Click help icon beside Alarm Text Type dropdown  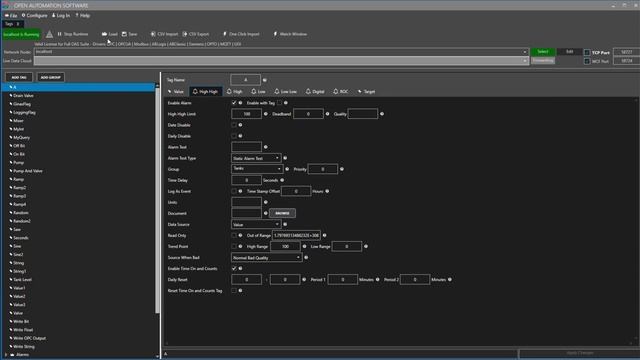[x=285, y=158]
